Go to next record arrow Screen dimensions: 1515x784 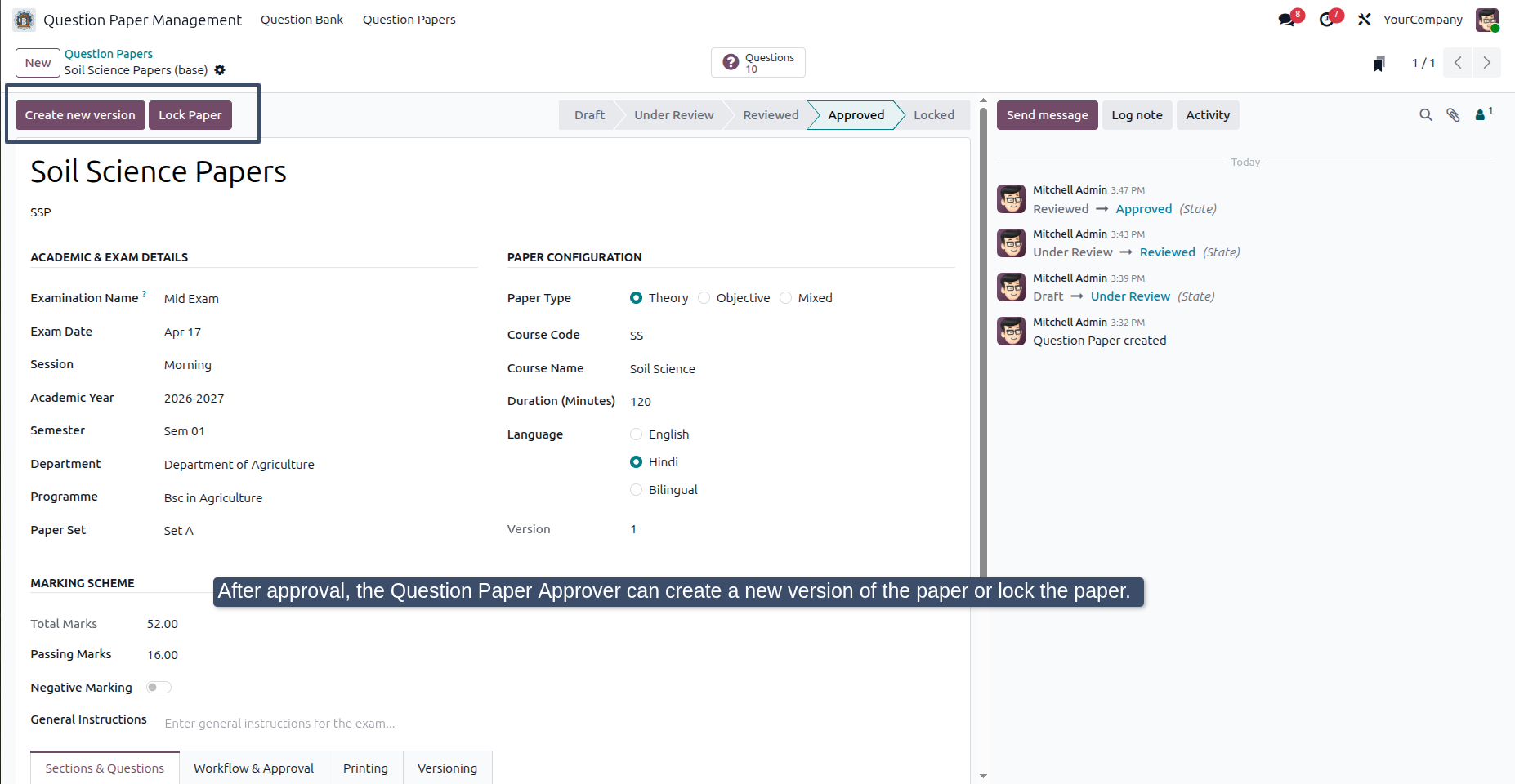pyautogui.click(x=1486, y=63)
